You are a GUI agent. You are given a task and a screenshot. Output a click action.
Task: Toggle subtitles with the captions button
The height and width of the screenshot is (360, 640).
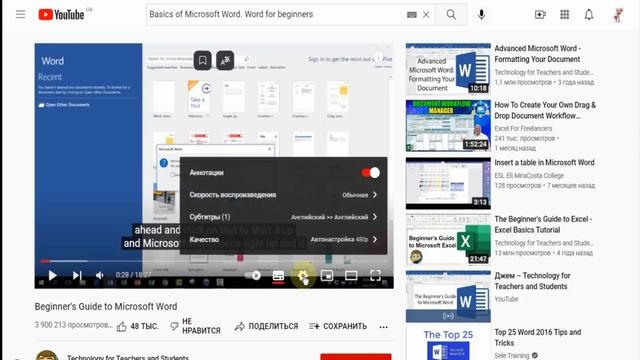(x=278, y=276)
